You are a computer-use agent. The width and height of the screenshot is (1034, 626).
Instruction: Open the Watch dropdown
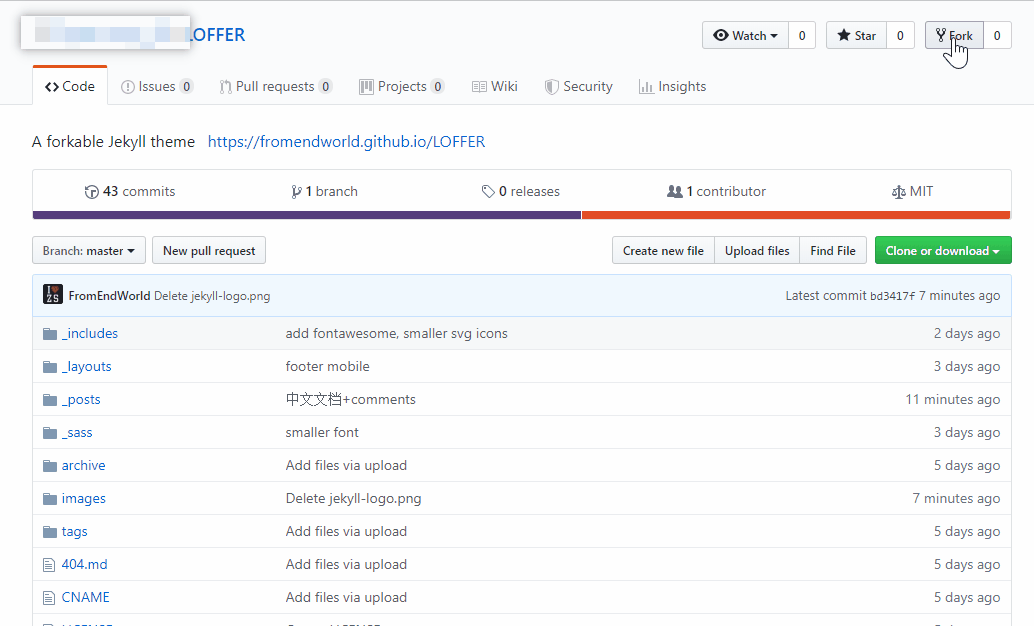point(745,36)
